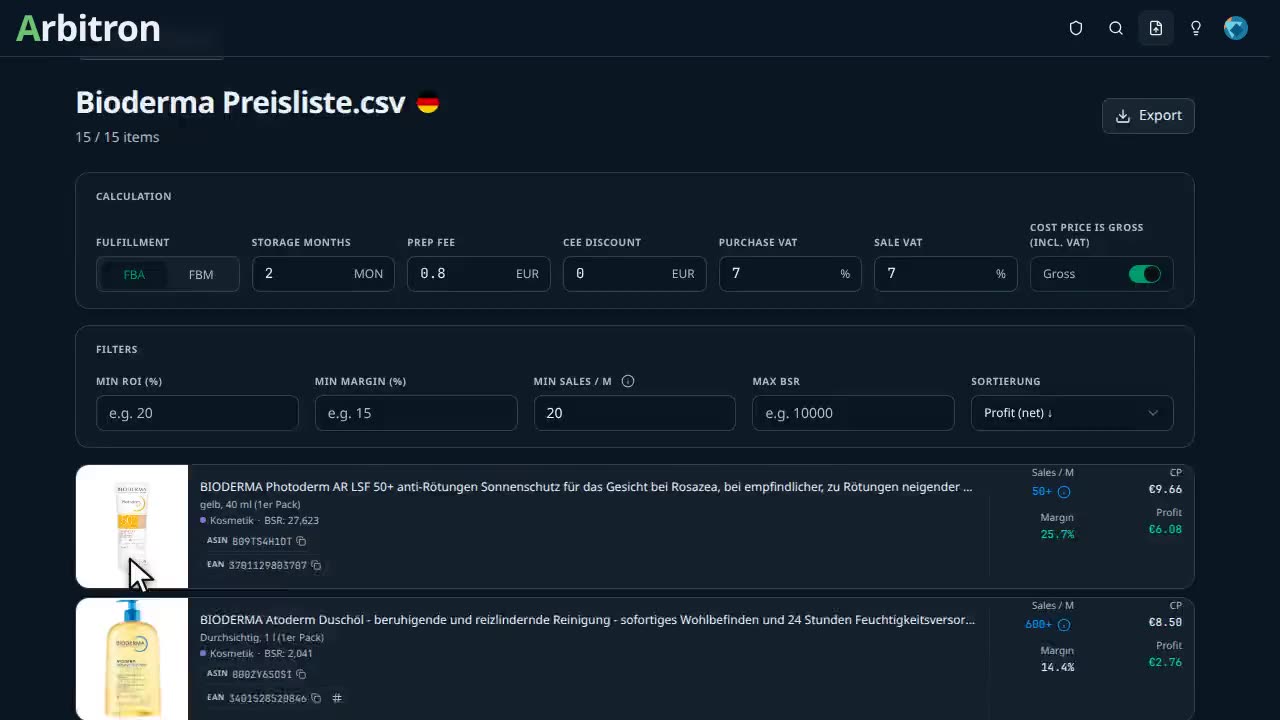This screenshot has height=720, width=1280.
Task: Click the lightbulb icon in the header
Action: 1196,28
